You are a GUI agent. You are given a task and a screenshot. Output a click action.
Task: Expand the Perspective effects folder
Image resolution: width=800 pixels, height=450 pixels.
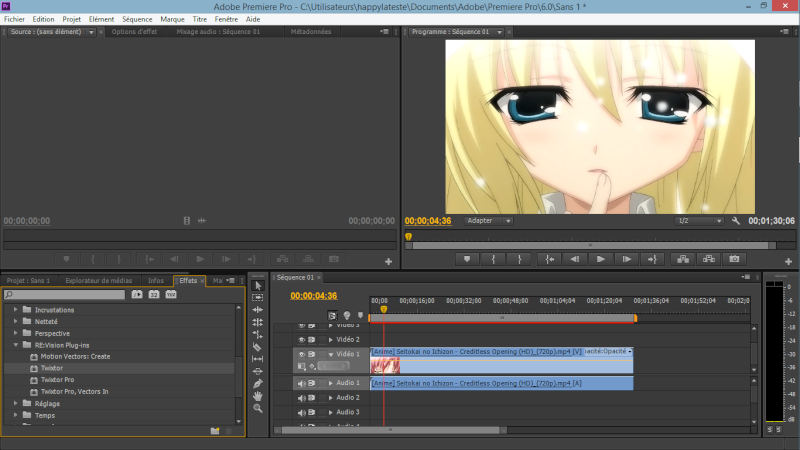15,333
